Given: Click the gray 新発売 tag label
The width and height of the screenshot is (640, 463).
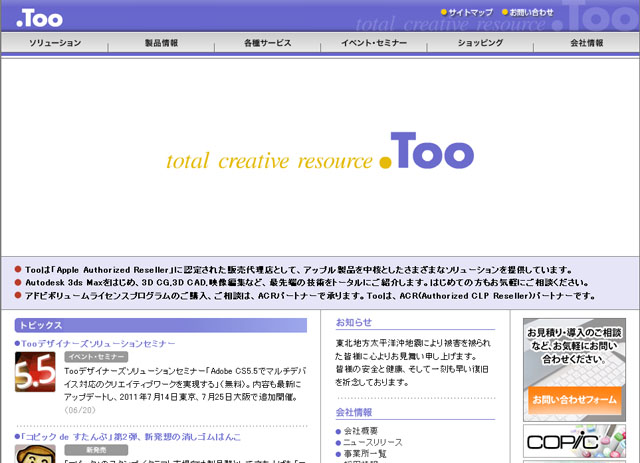Looking at the screenshot, I should coord(96,450).
